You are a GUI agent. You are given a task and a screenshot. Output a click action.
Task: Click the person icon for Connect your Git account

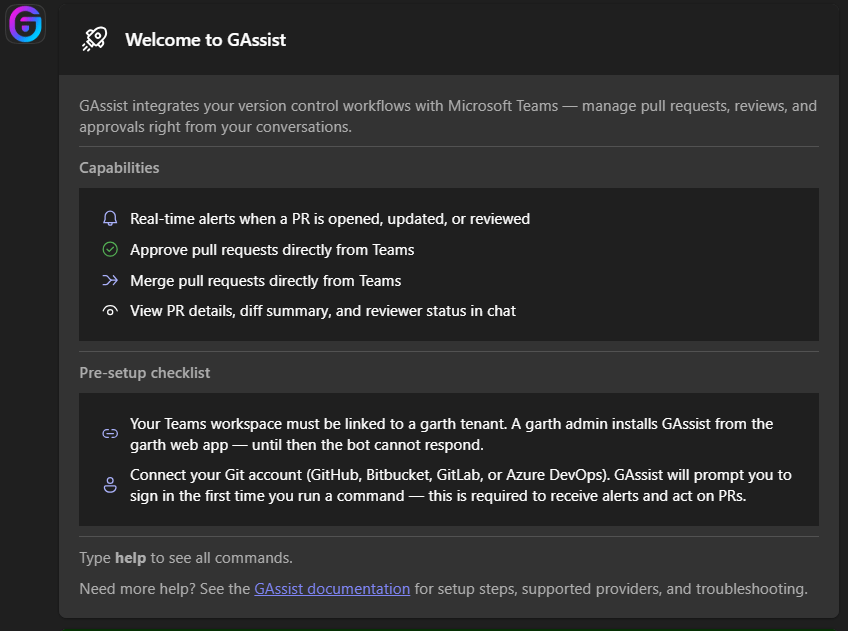[110, 485]
